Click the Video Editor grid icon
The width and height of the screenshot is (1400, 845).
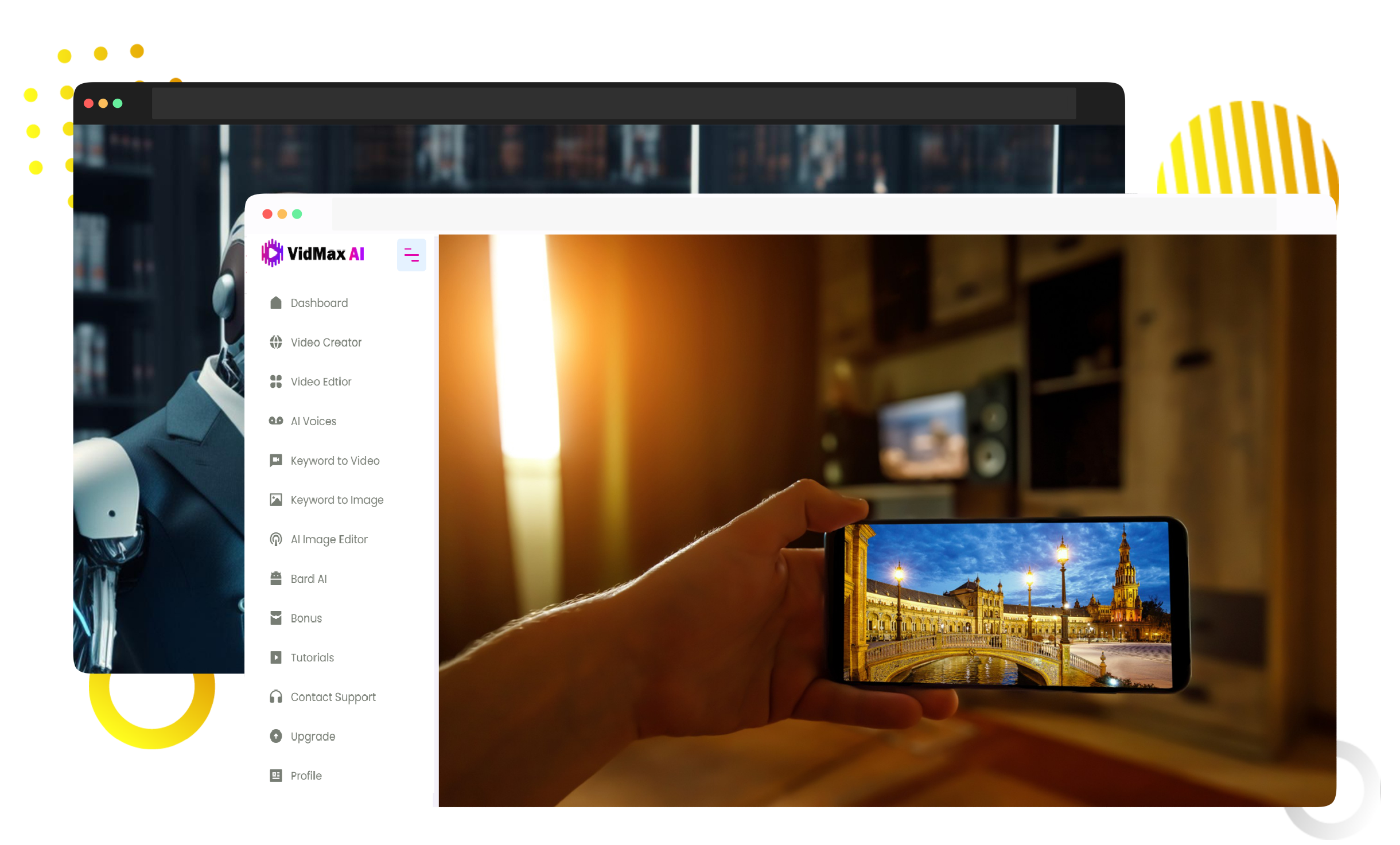(x=275, y=381)
